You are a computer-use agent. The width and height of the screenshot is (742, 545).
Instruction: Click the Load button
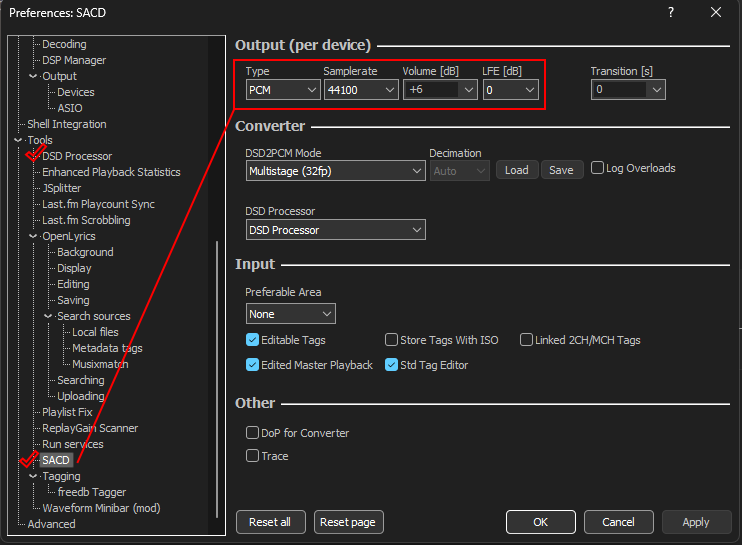(x=516, y=170)
